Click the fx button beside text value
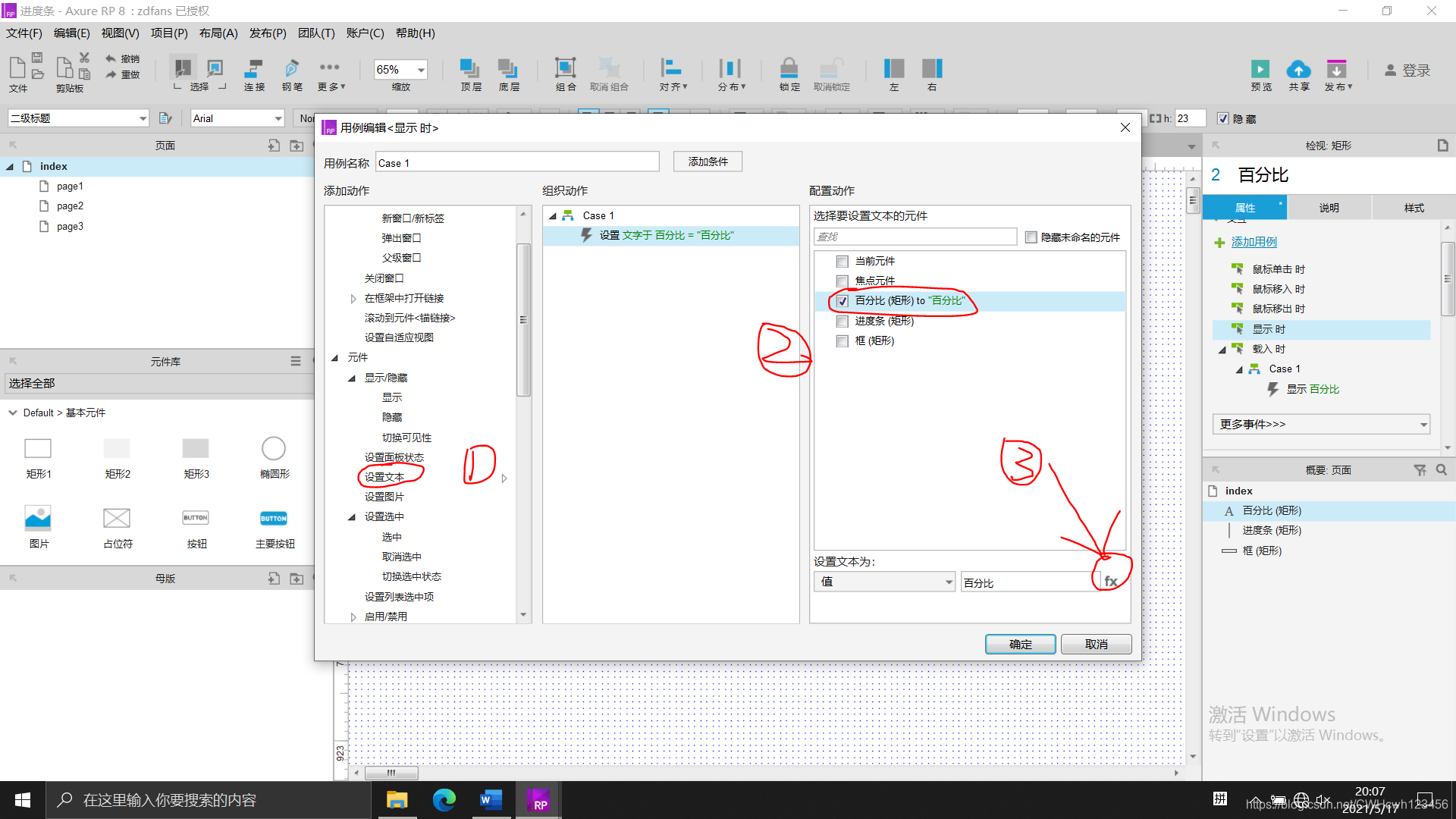 (1111, 582)
